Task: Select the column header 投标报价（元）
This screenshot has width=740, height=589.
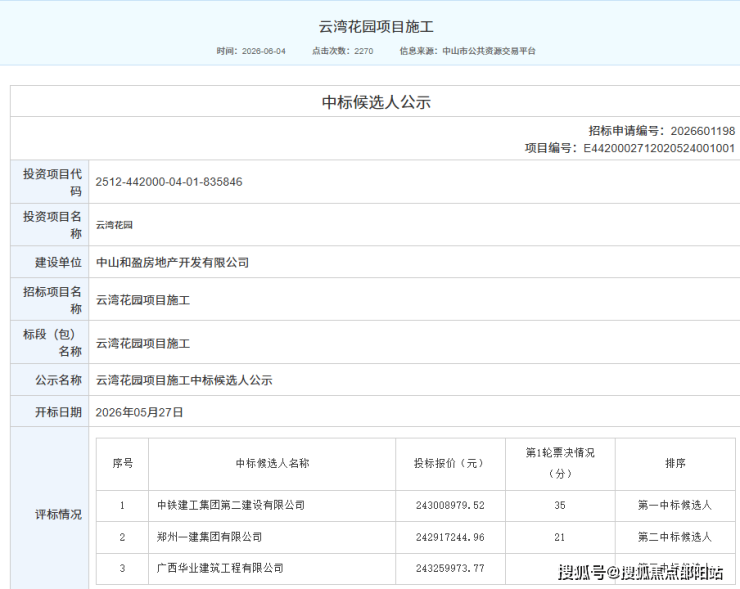Action: (x=451, y=463)
